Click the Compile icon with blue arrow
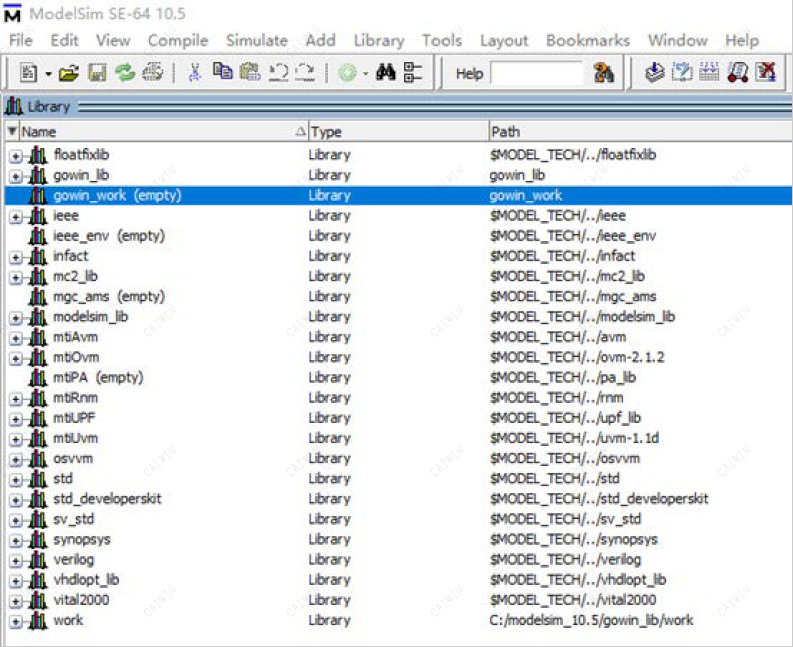Image resolution: width=793 pixels, height=647 pixels. click(x=655, y=72)
